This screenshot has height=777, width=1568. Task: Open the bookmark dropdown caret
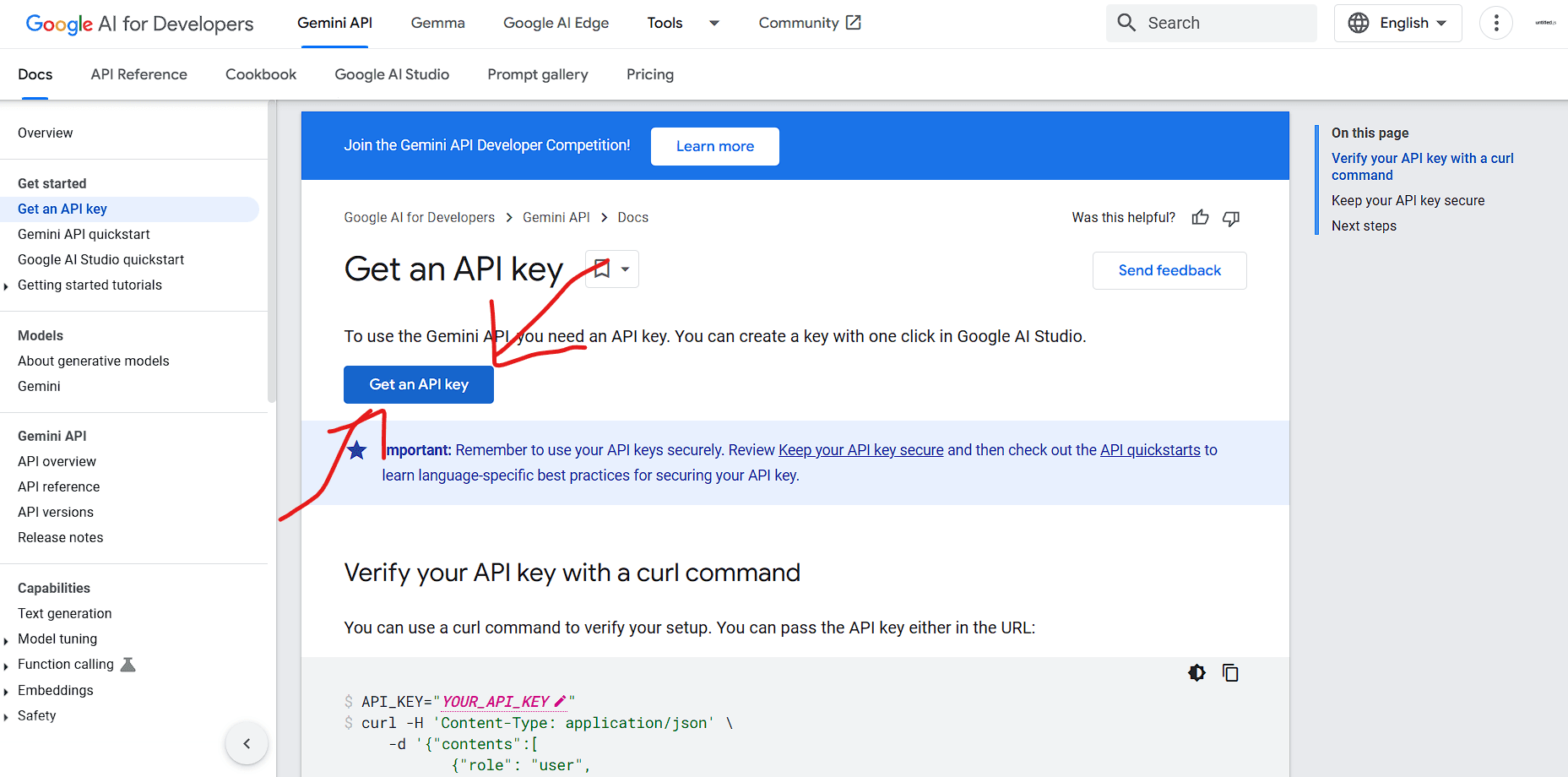click(626, 269)
